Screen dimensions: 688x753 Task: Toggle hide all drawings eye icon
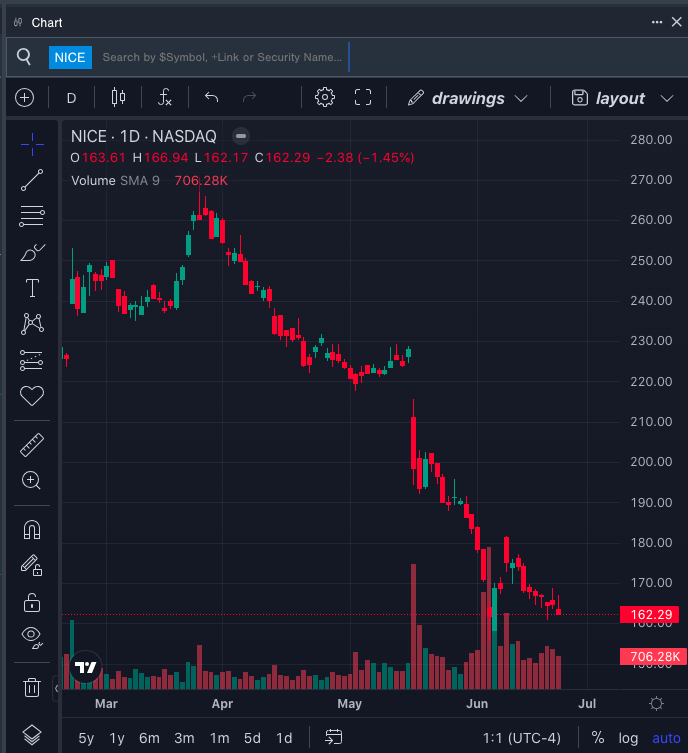[32, 638]
